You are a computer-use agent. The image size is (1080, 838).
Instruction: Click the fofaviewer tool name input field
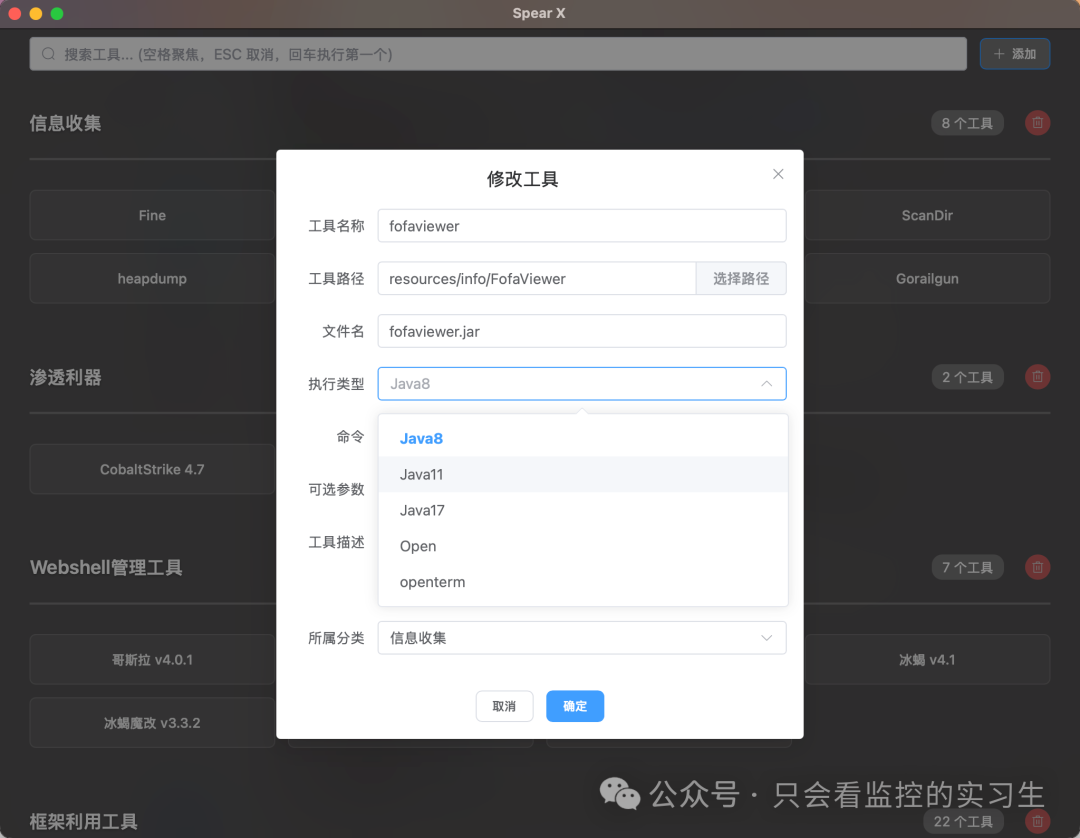click(582, 226)
